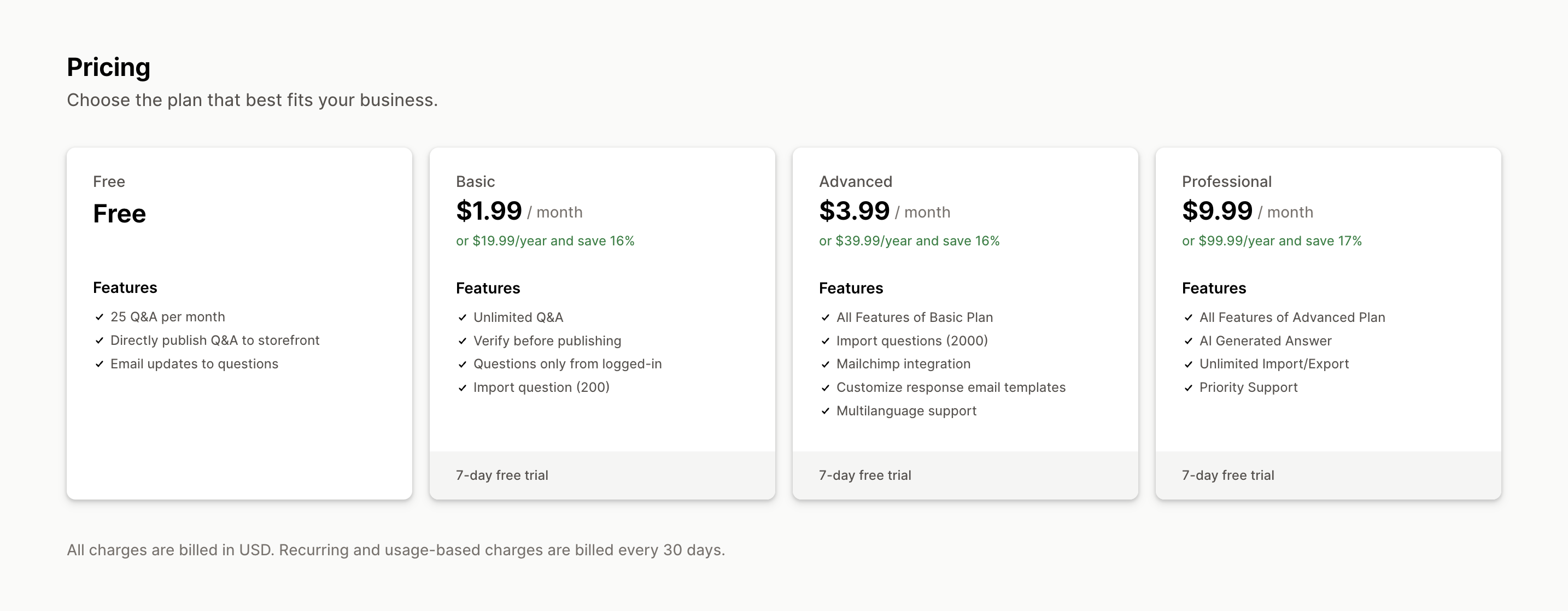Viewport: 1568px width, 611px height.
Task: Click 7-day free trial footer on Professional
Action: click(x=1328, y=475)
